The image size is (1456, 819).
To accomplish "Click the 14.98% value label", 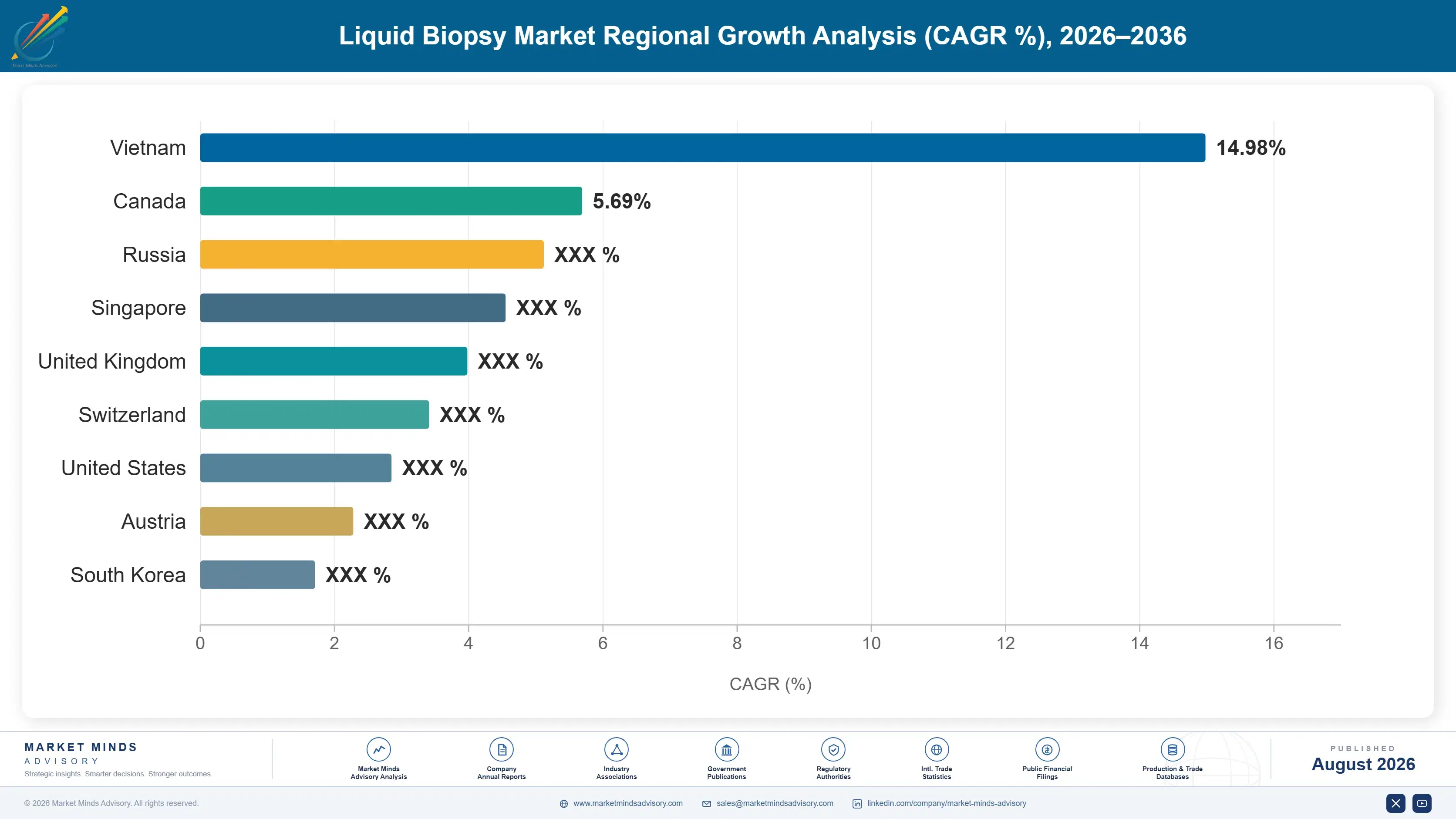I will click(x=1251, y=148).
